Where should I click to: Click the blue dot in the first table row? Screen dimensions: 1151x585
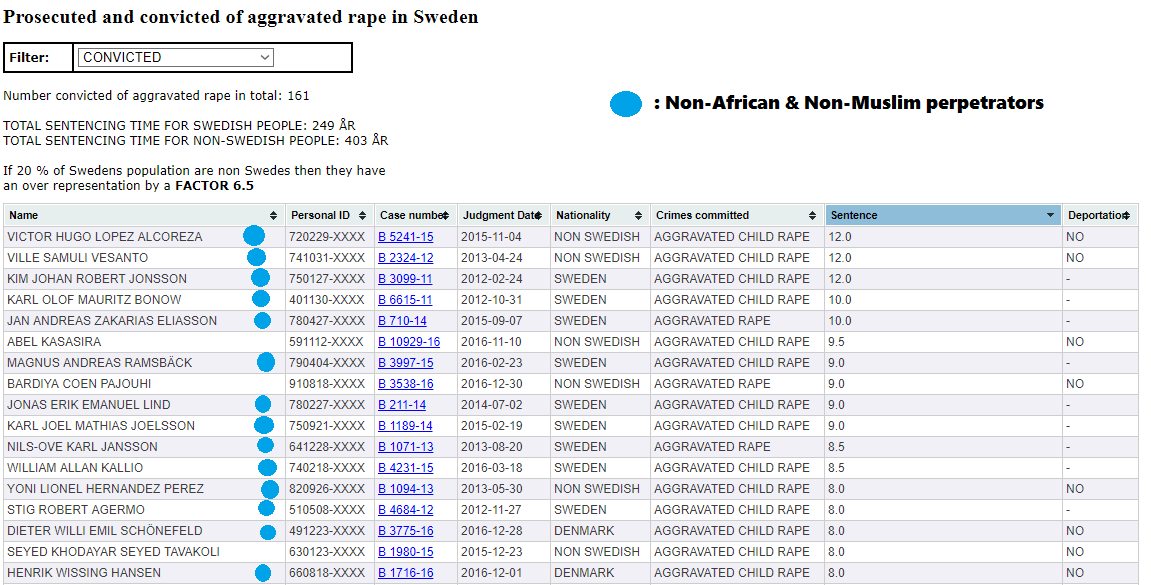click(254, 236)
